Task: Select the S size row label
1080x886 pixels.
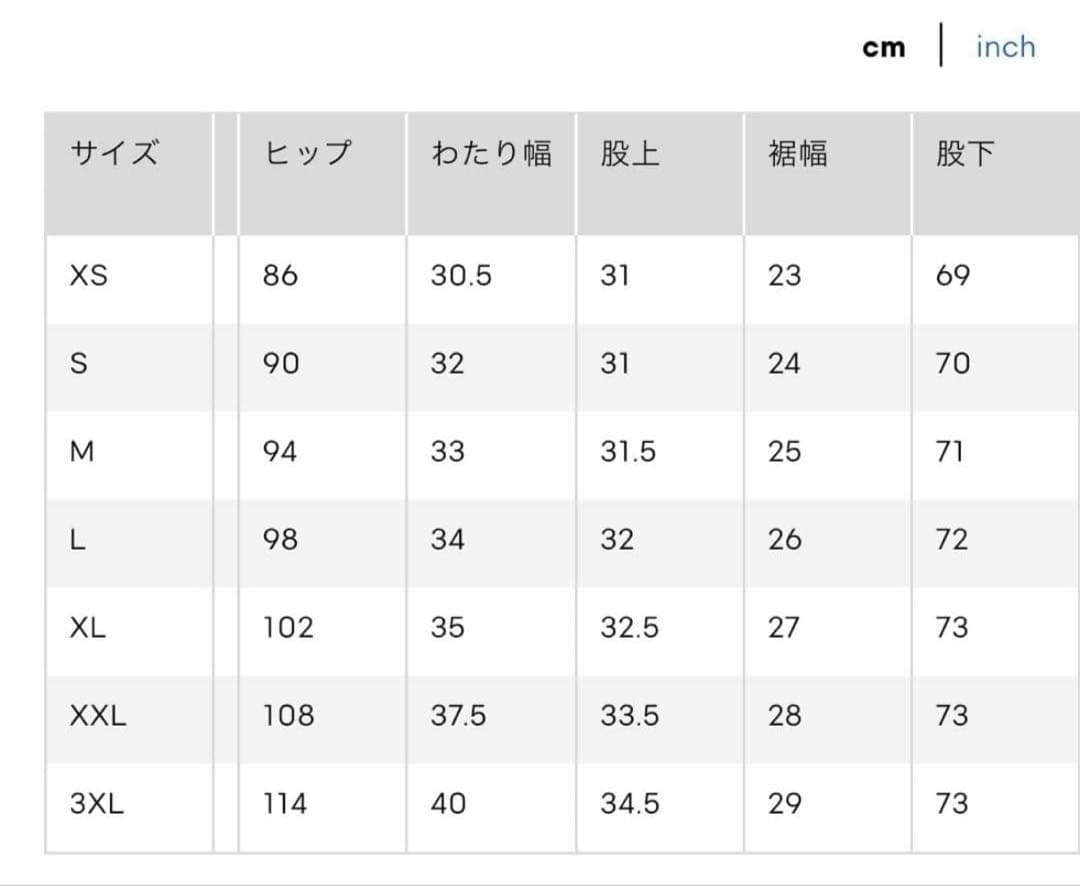Action: pos(79,363)
